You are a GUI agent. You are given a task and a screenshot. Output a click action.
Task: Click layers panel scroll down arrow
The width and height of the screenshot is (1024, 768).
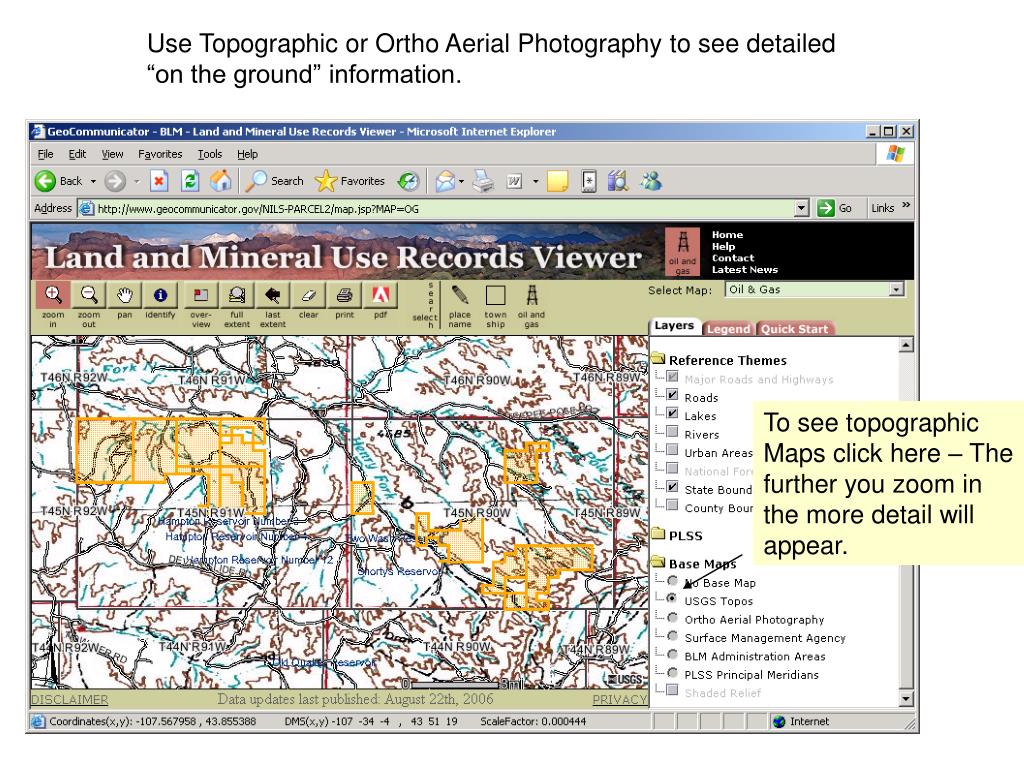[905, 699]
